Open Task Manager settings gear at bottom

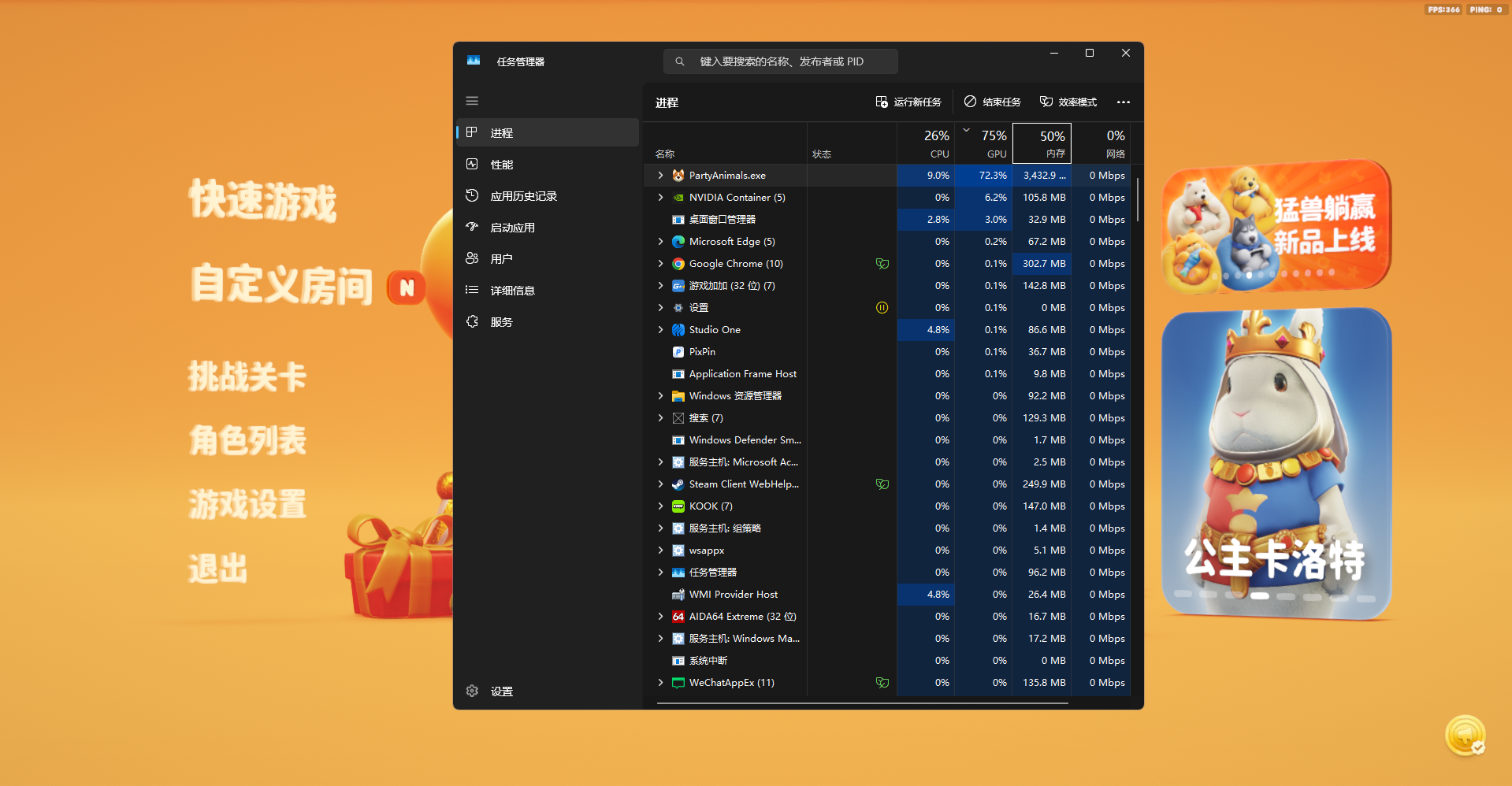pos(473,691)
